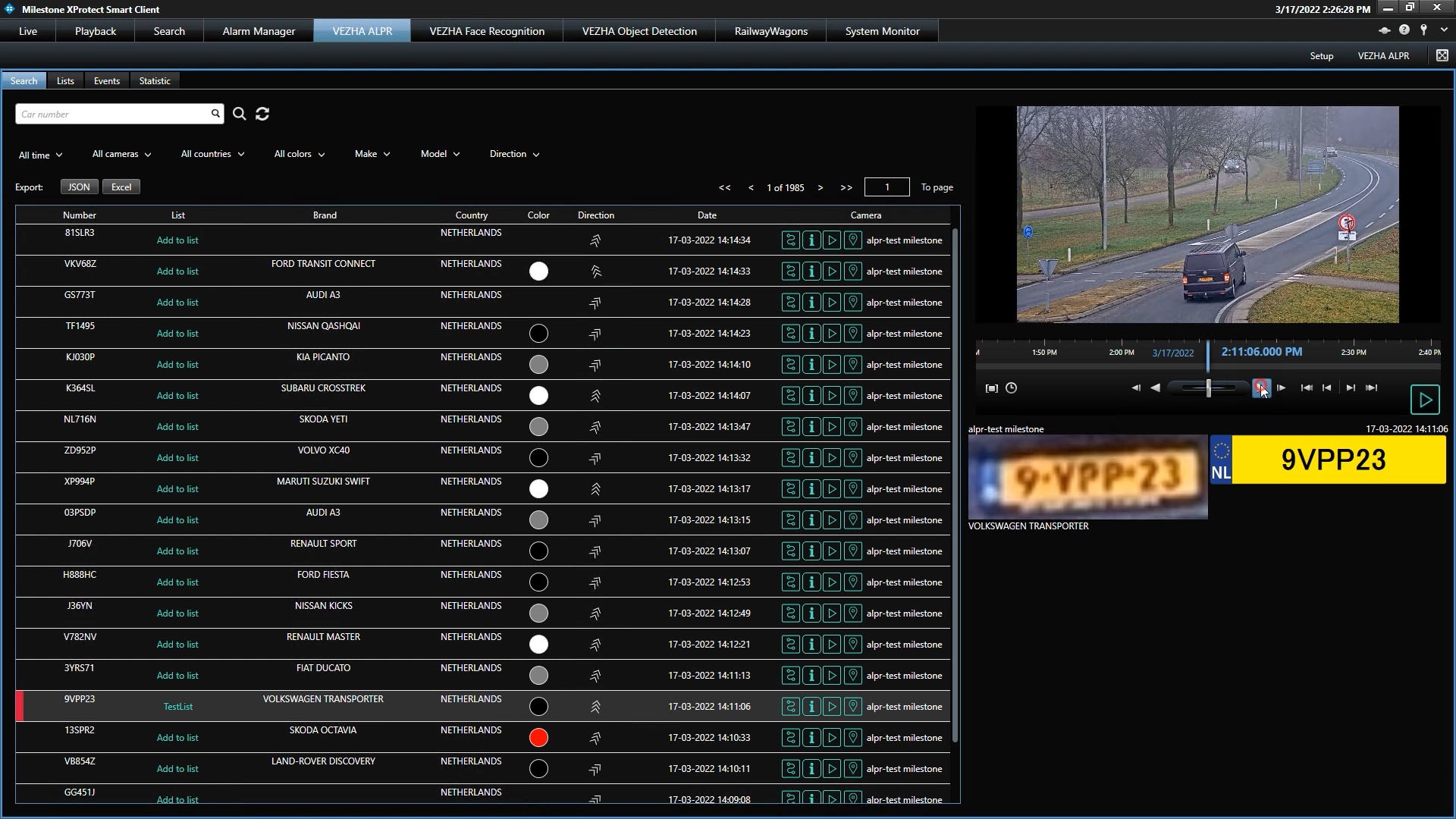Refresh the ALPR results list
This screenshot has width=1456, height=819.
[262, 114]
